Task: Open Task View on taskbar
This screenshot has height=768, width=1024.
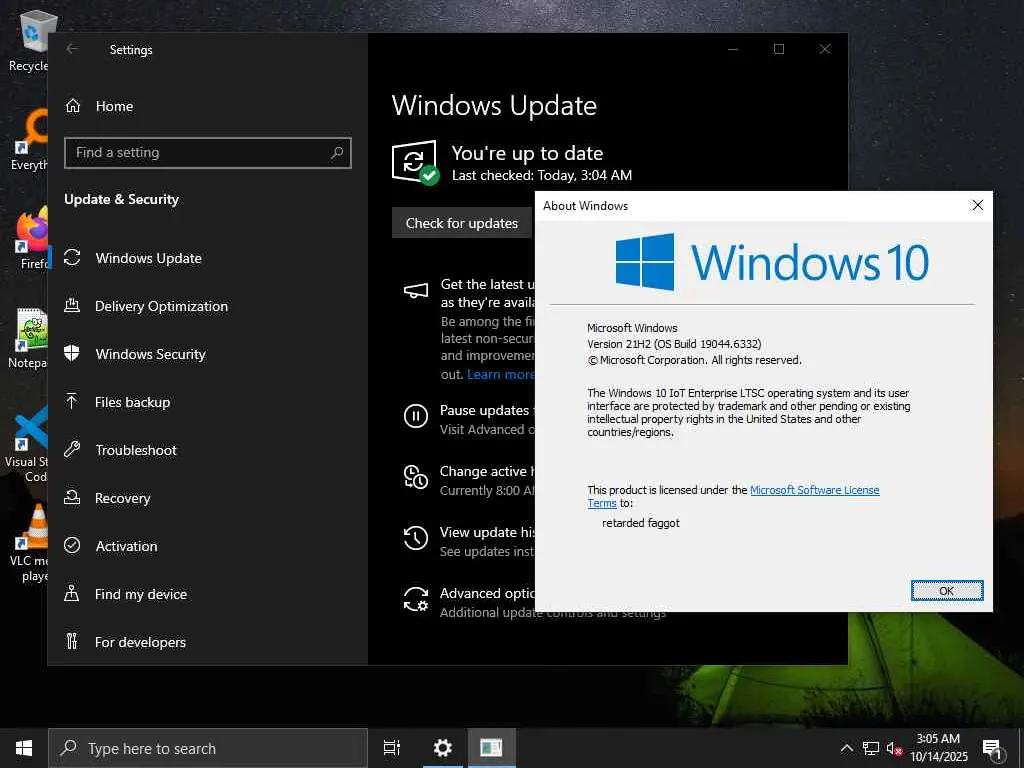Action: point(392,748)
